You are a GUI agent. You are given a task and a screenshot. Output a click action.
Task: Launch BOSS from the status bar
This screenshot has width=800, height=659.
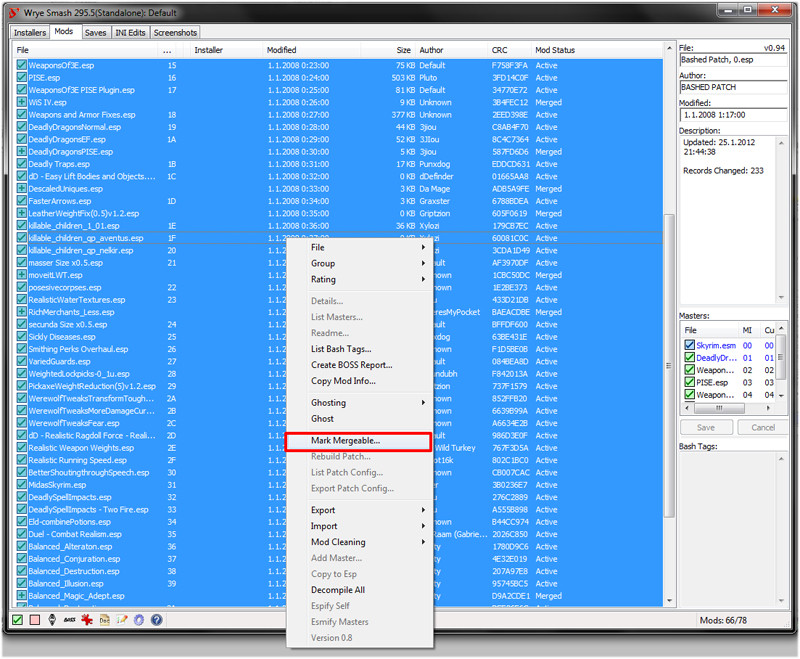tap(69, 620)
